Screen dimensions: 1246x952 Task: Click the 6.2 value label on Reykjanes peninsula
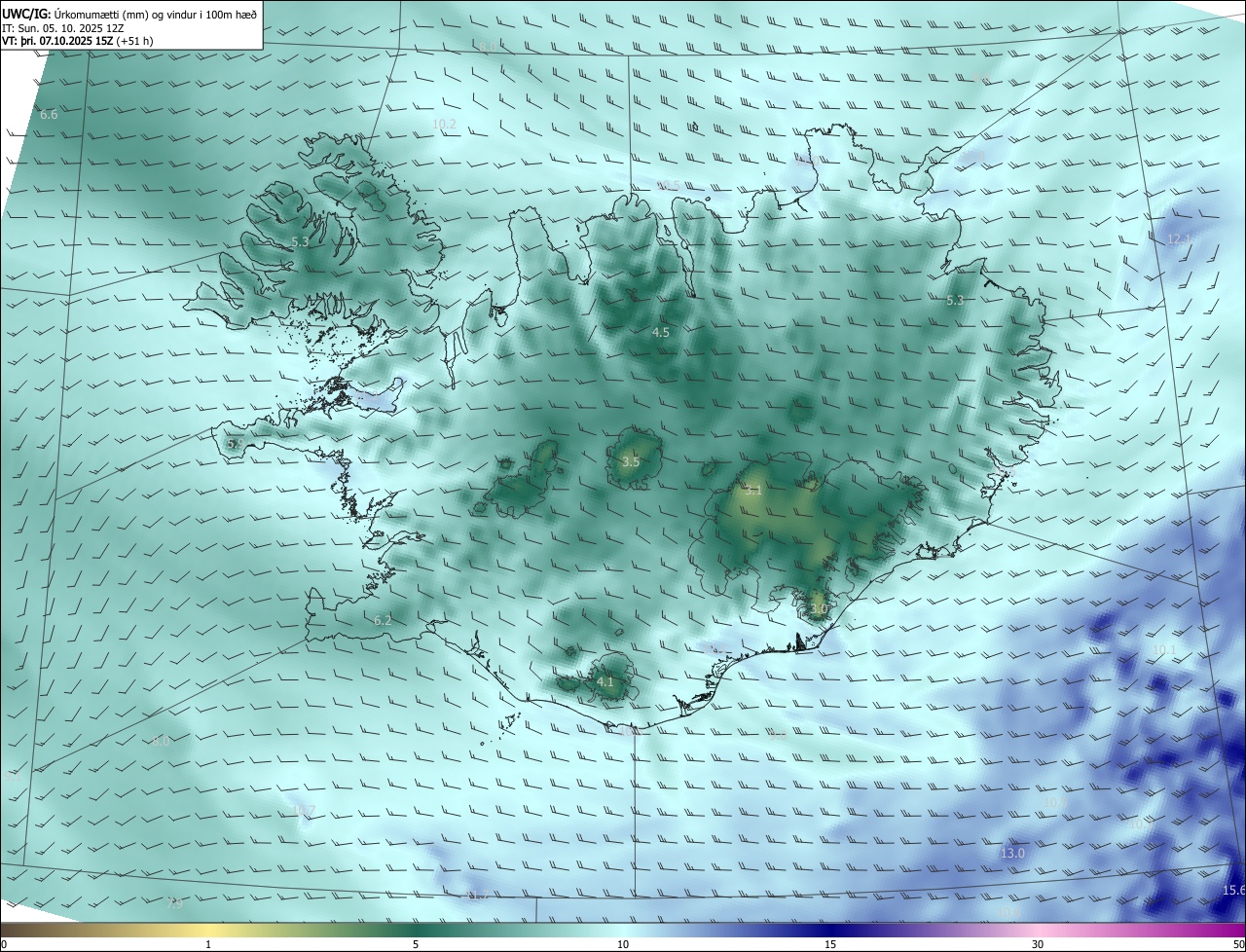point(383,621)
